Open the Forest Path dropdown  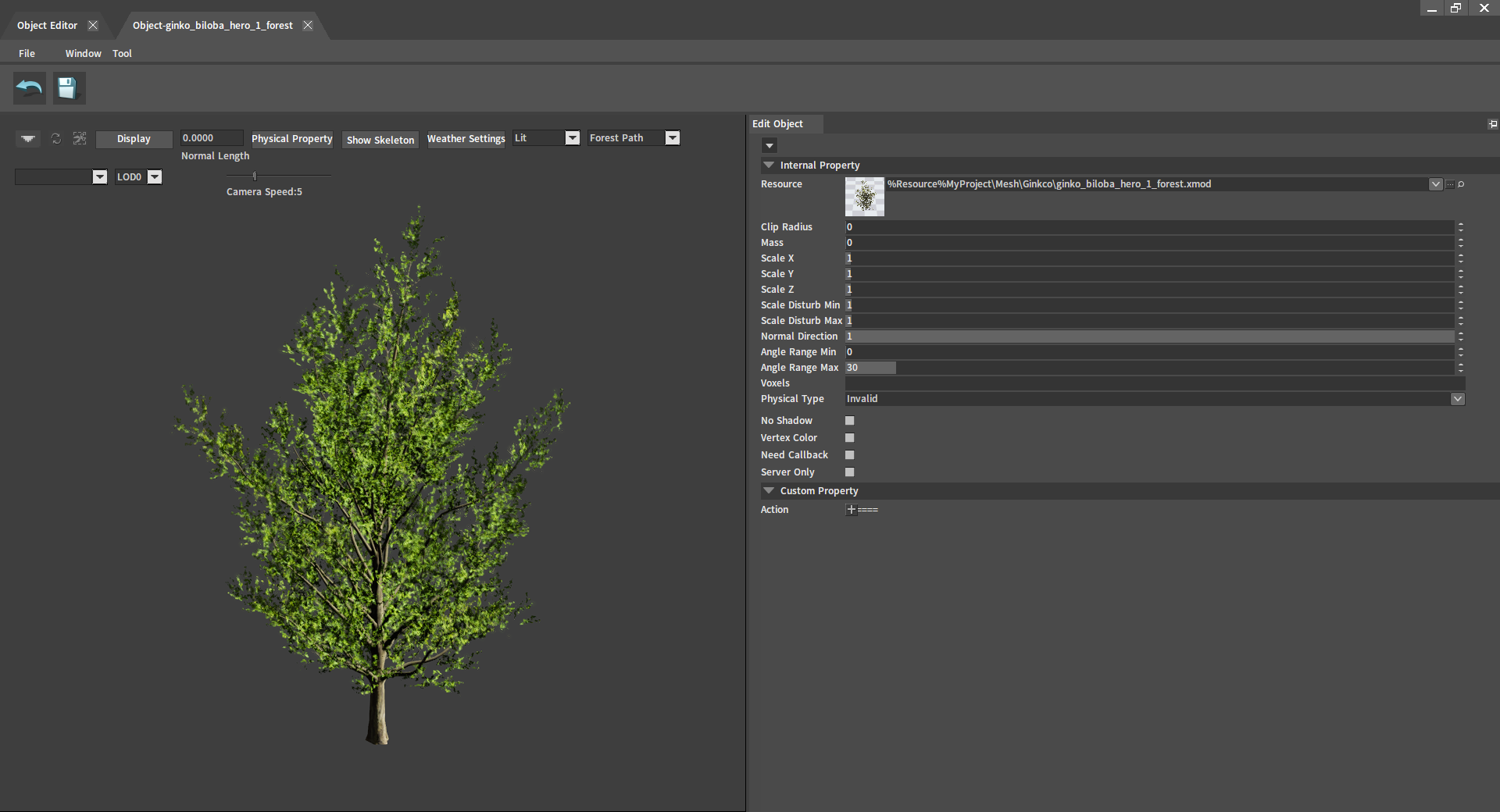672,138
